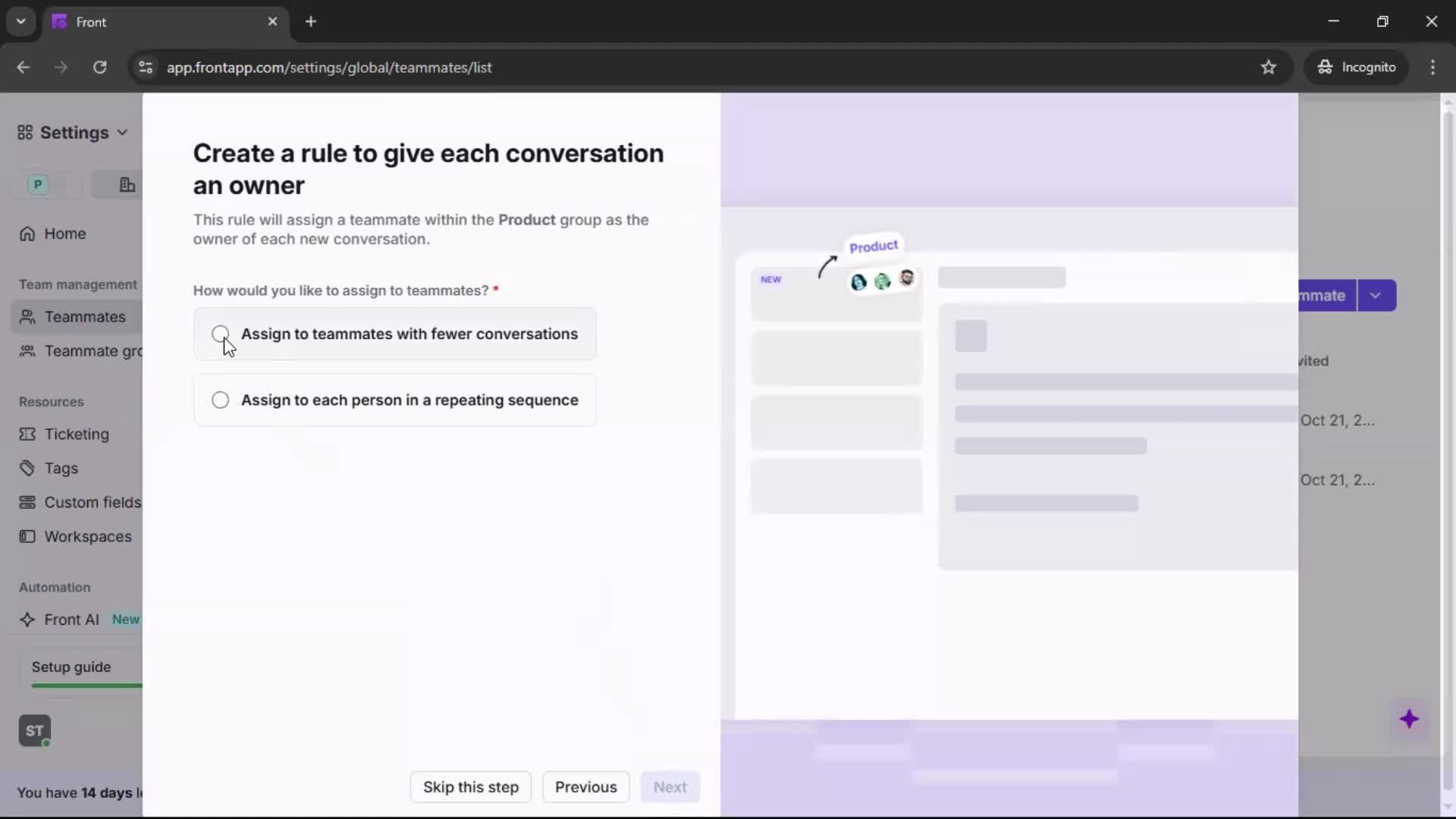This screenshot has width=1456, height=819.
Task: Open Ticketing from the Resources section
Action: 27,435
